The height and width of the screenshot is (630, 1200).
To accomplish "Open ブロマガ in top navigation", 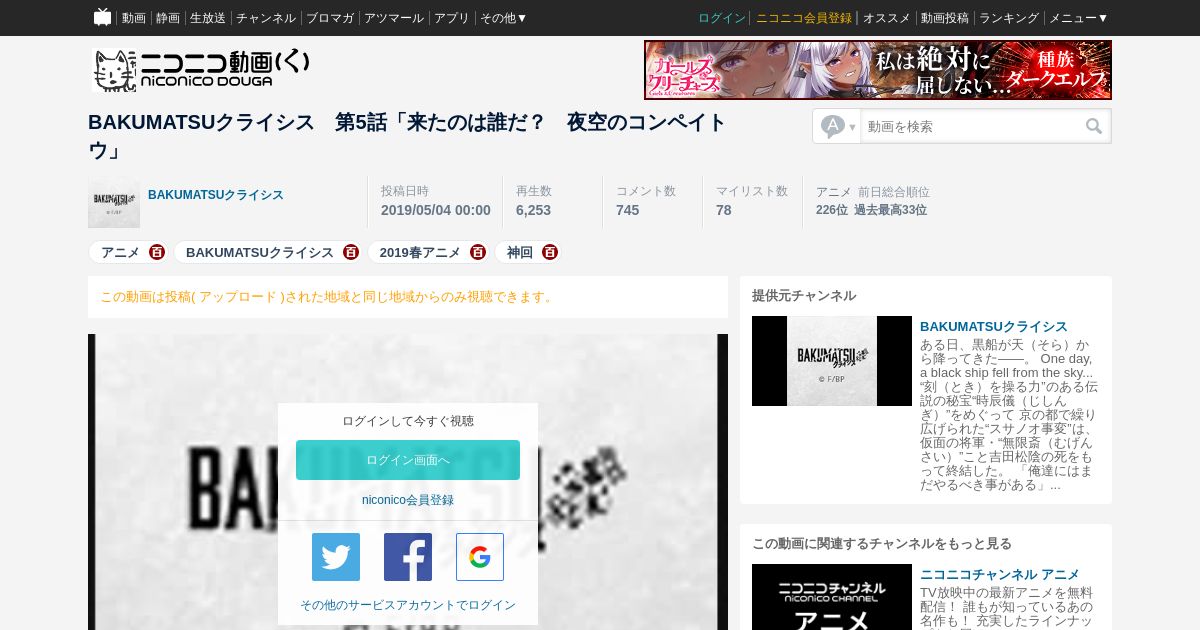I will [x=330, y=18].
